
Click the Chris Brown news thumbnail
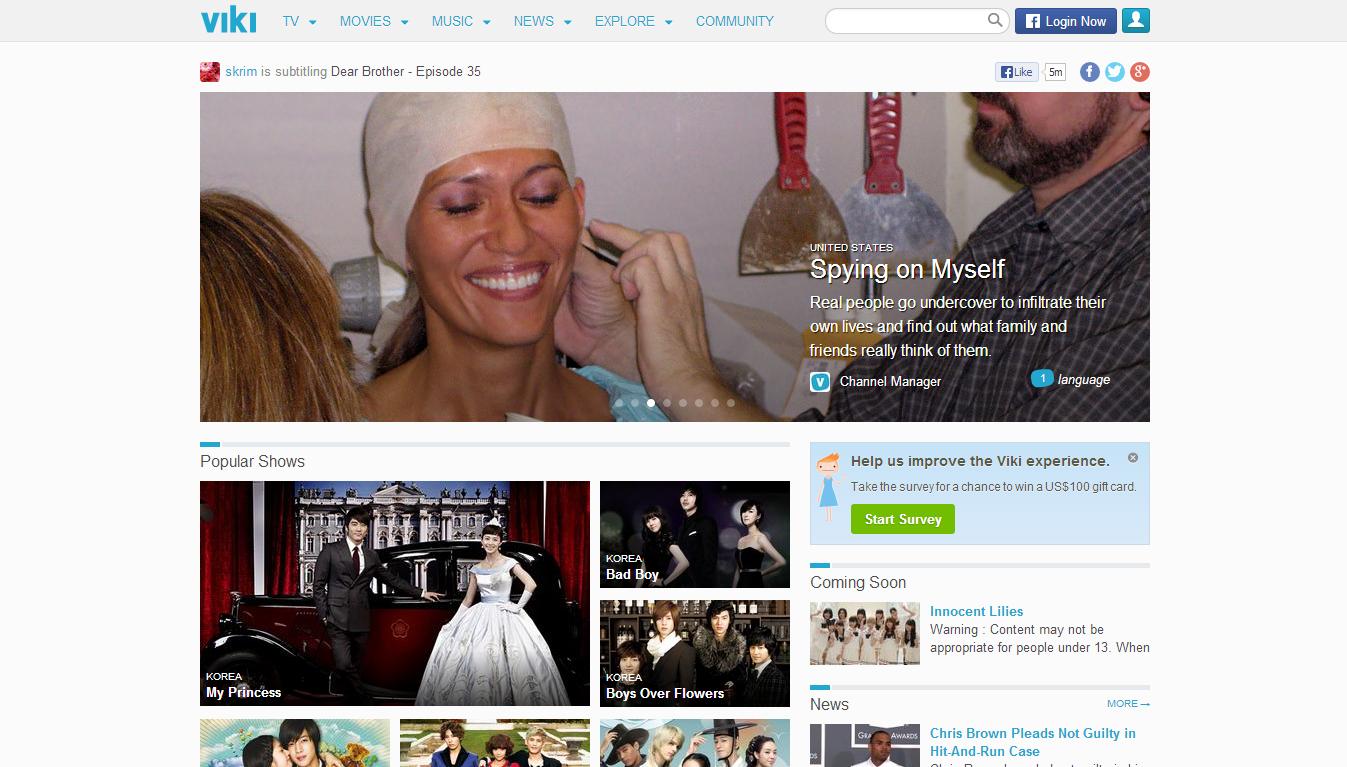click(x=865, y=746)
